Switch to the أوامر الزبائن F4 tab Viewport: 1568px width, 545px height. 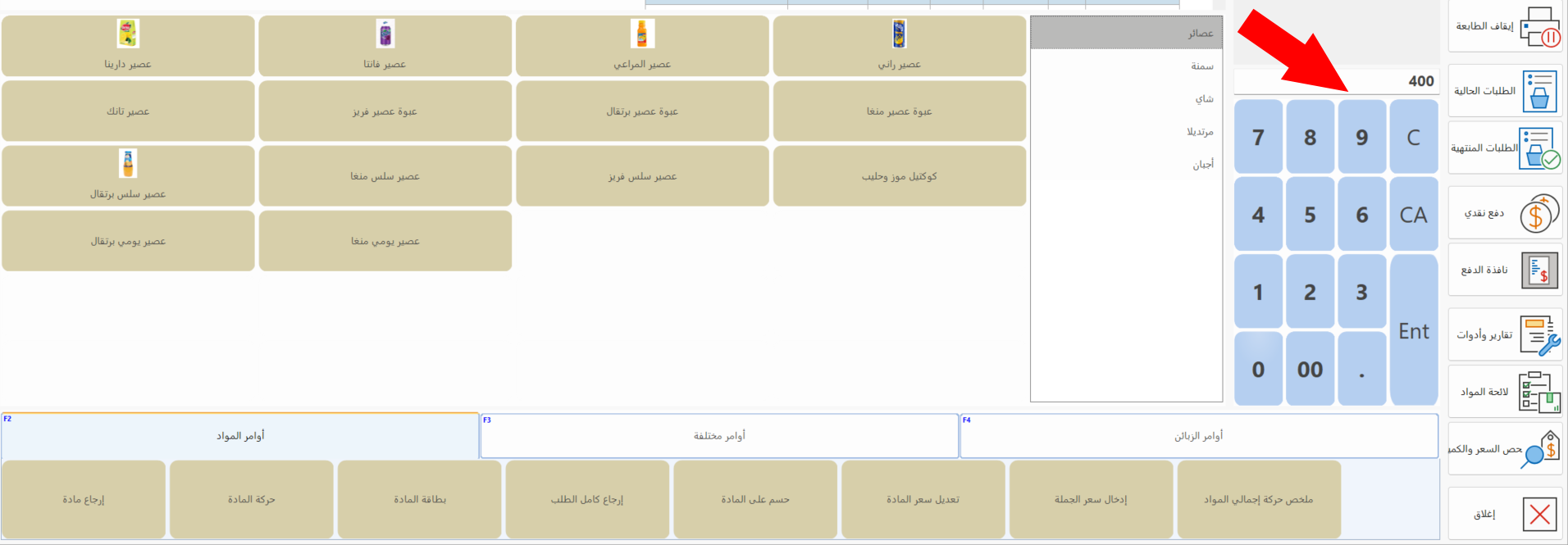(x=1199, y=436)
